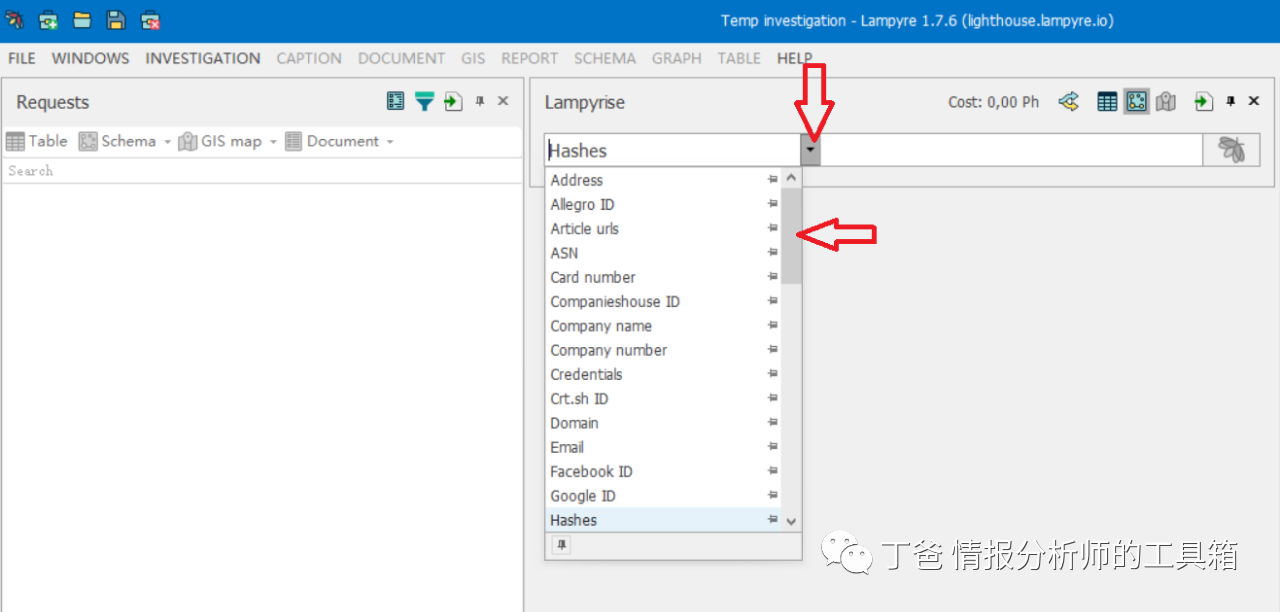Open the INVESTIGATION menu
Screen dimensions: 1280x612
click(203, 58)
